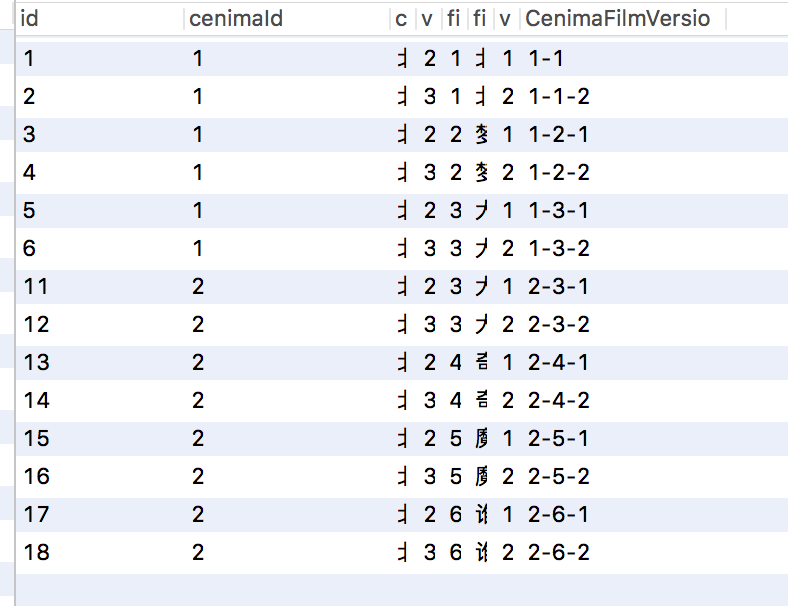Select the cell with value 2-4-1
Viewport: 788px width, 606px height.
558,363
